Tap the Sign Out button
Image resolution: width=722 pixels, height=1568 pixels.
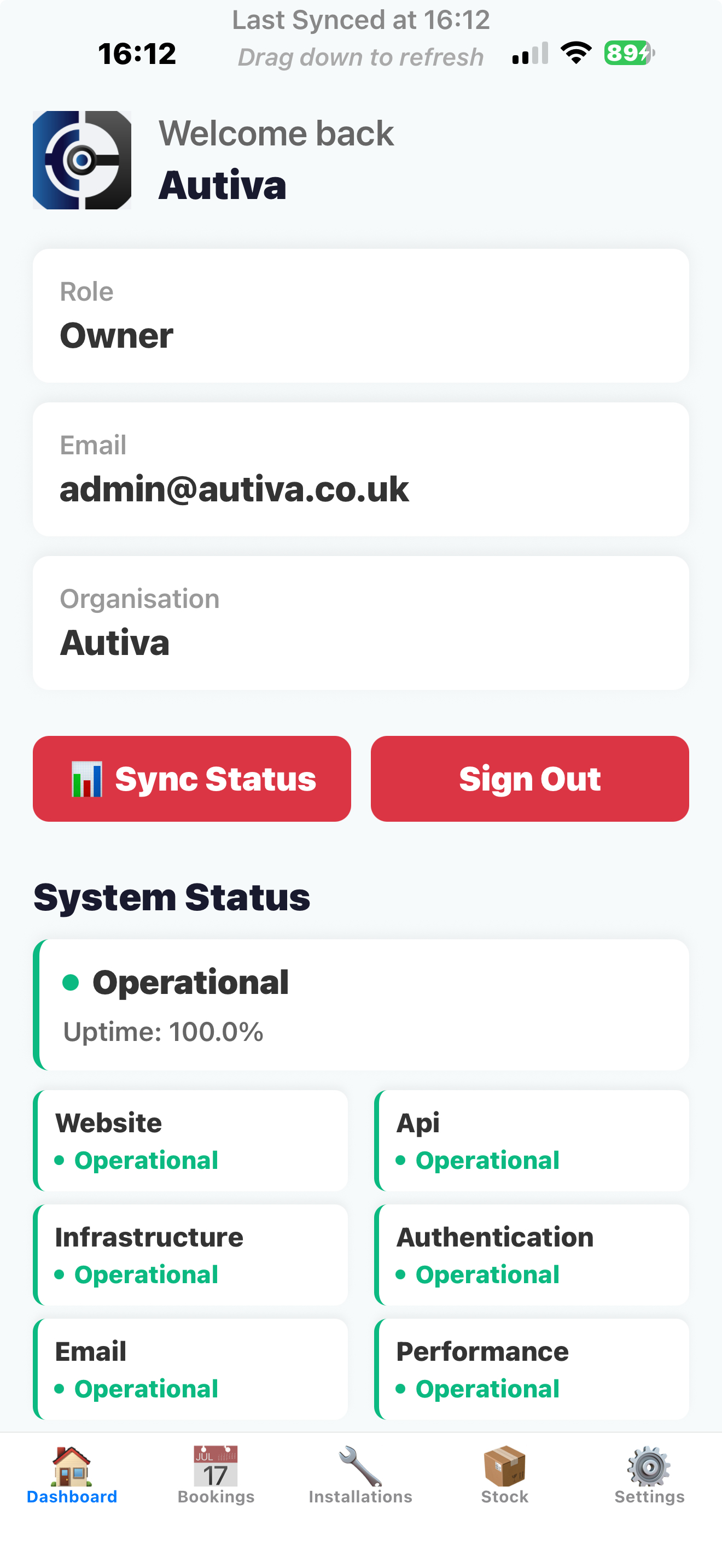pyautogui.click(x=529, y=779)
